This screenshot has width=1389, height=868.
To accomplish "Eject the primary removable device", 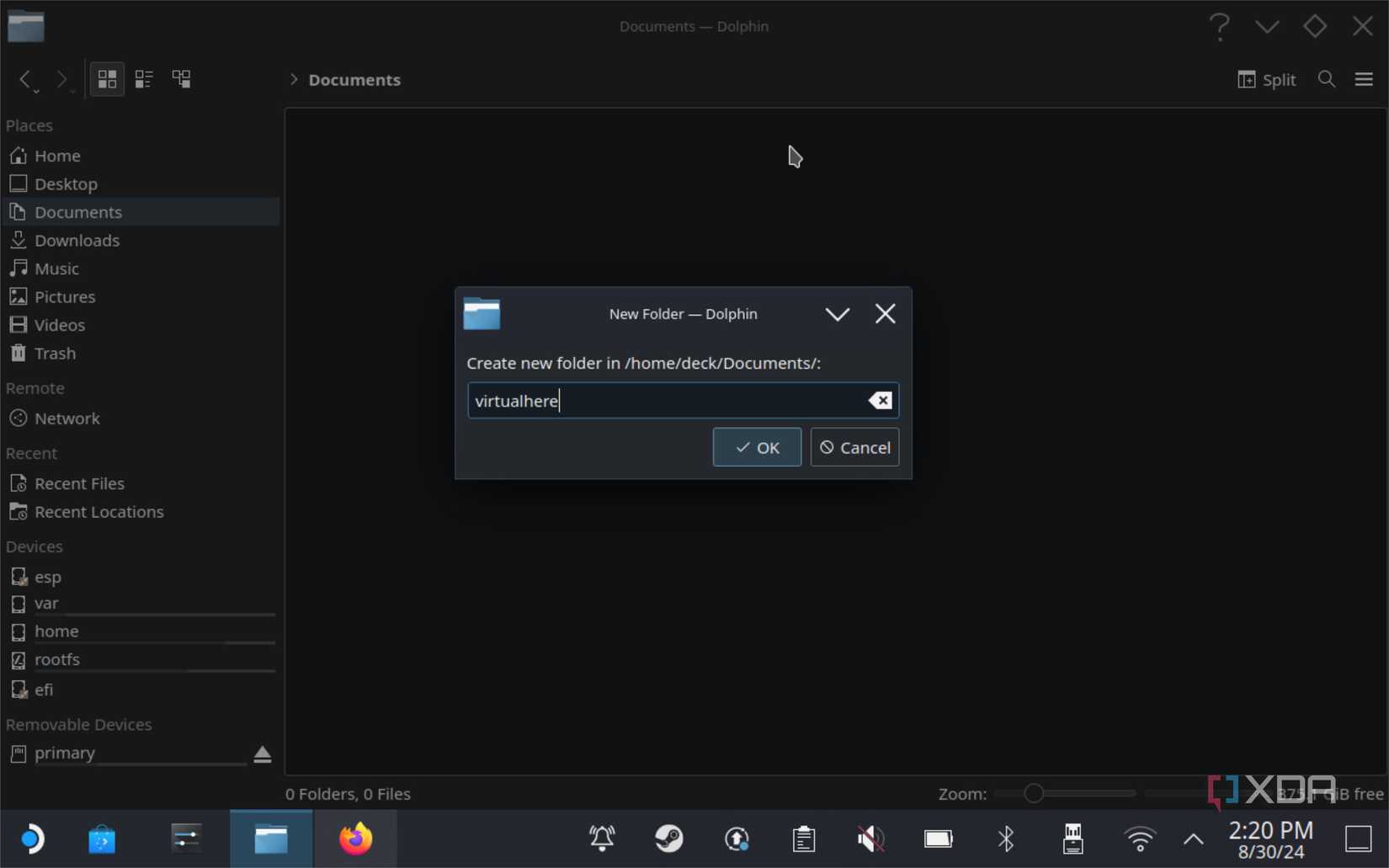I will coord(262,754).
